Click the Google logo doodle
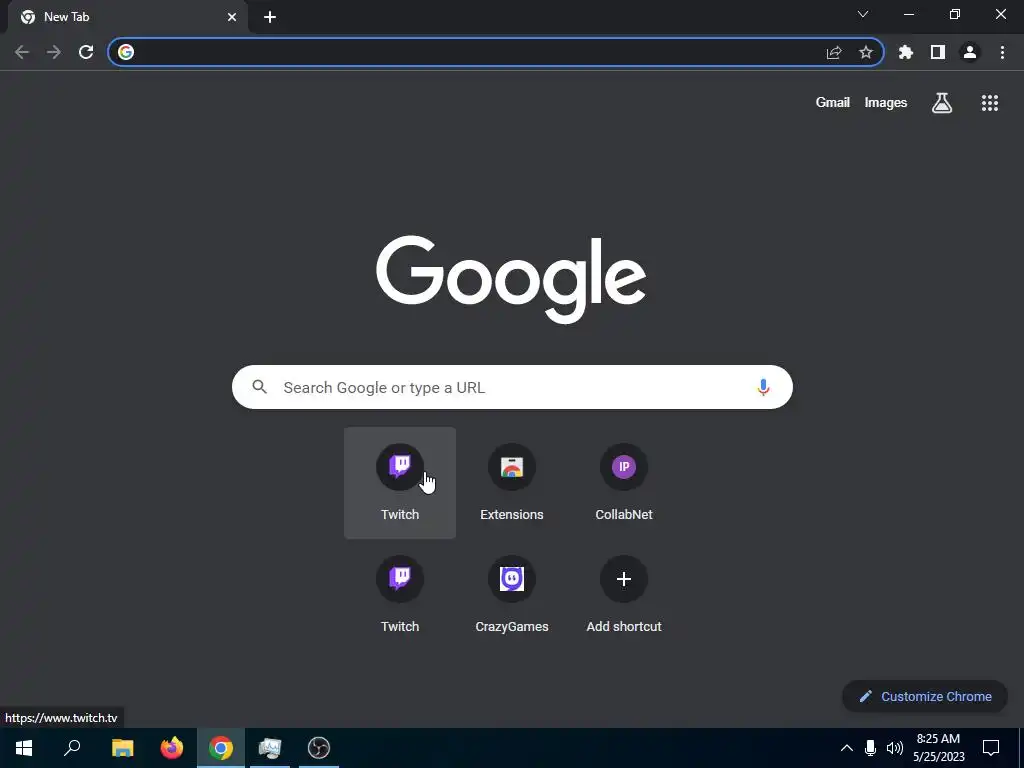The width and height of the screenshot is (1024, 768). tap(511, 280)
